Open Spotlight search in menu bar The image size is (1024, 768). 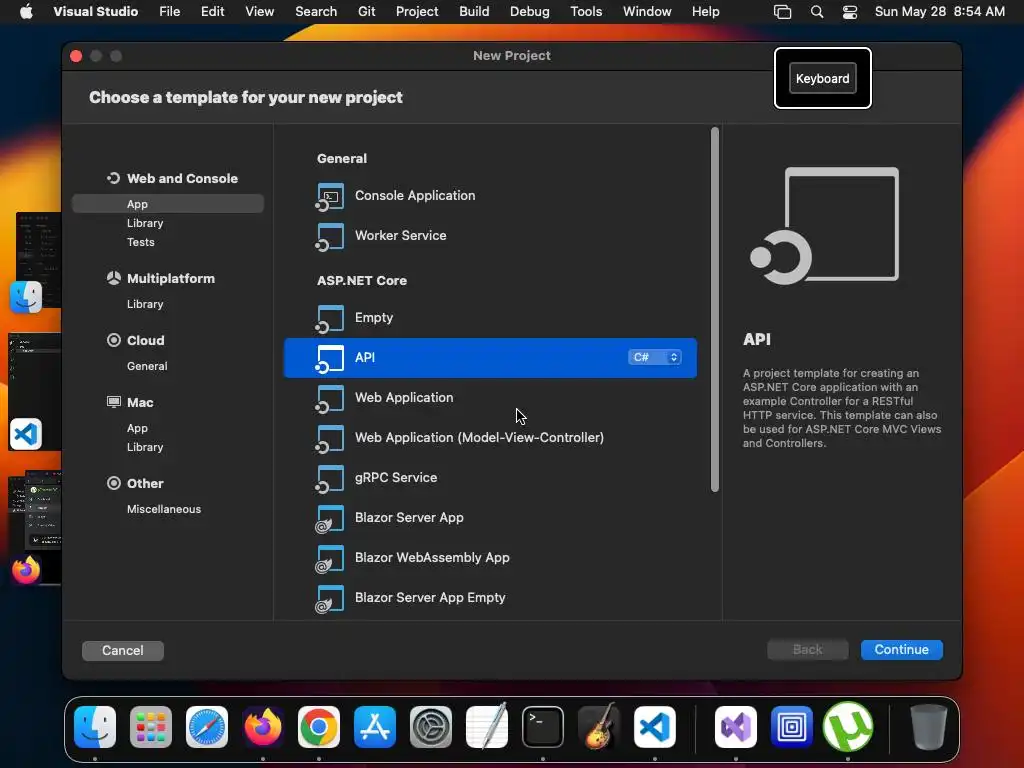pos(816,11)
